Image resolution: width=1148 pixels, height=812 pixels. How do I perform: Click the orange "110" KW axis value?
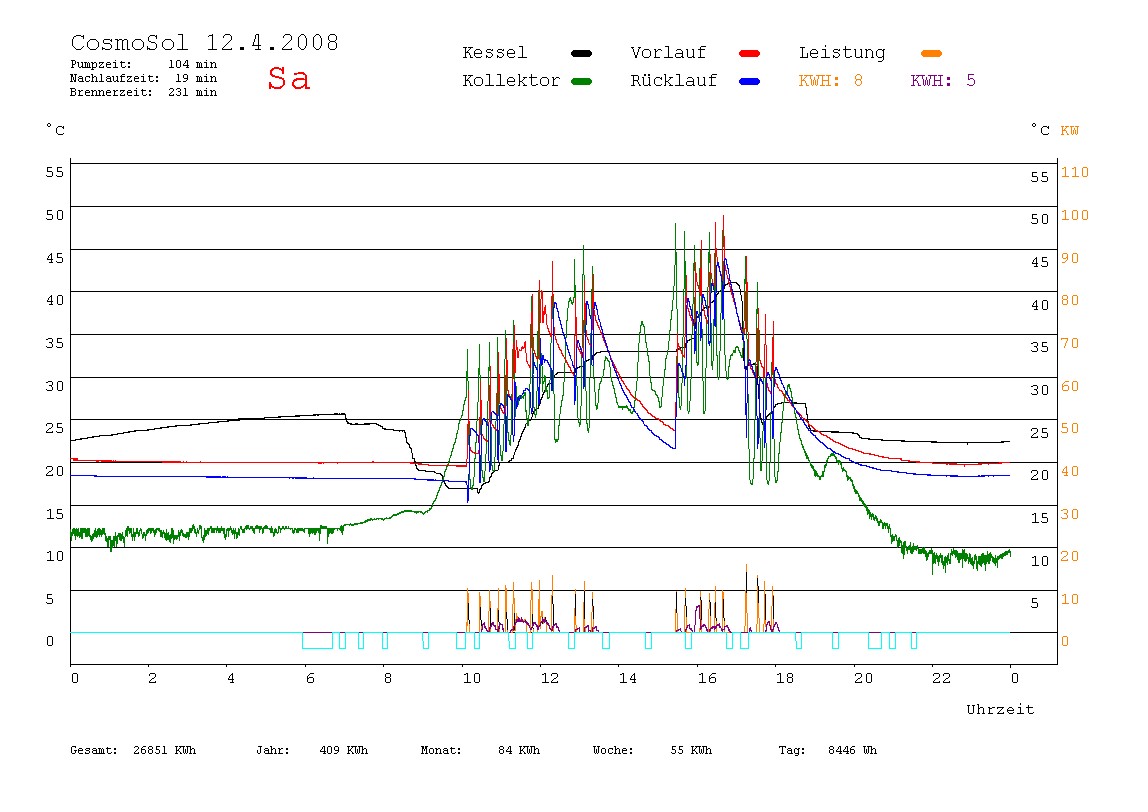pyautogui.click(x=1075, y=172)
